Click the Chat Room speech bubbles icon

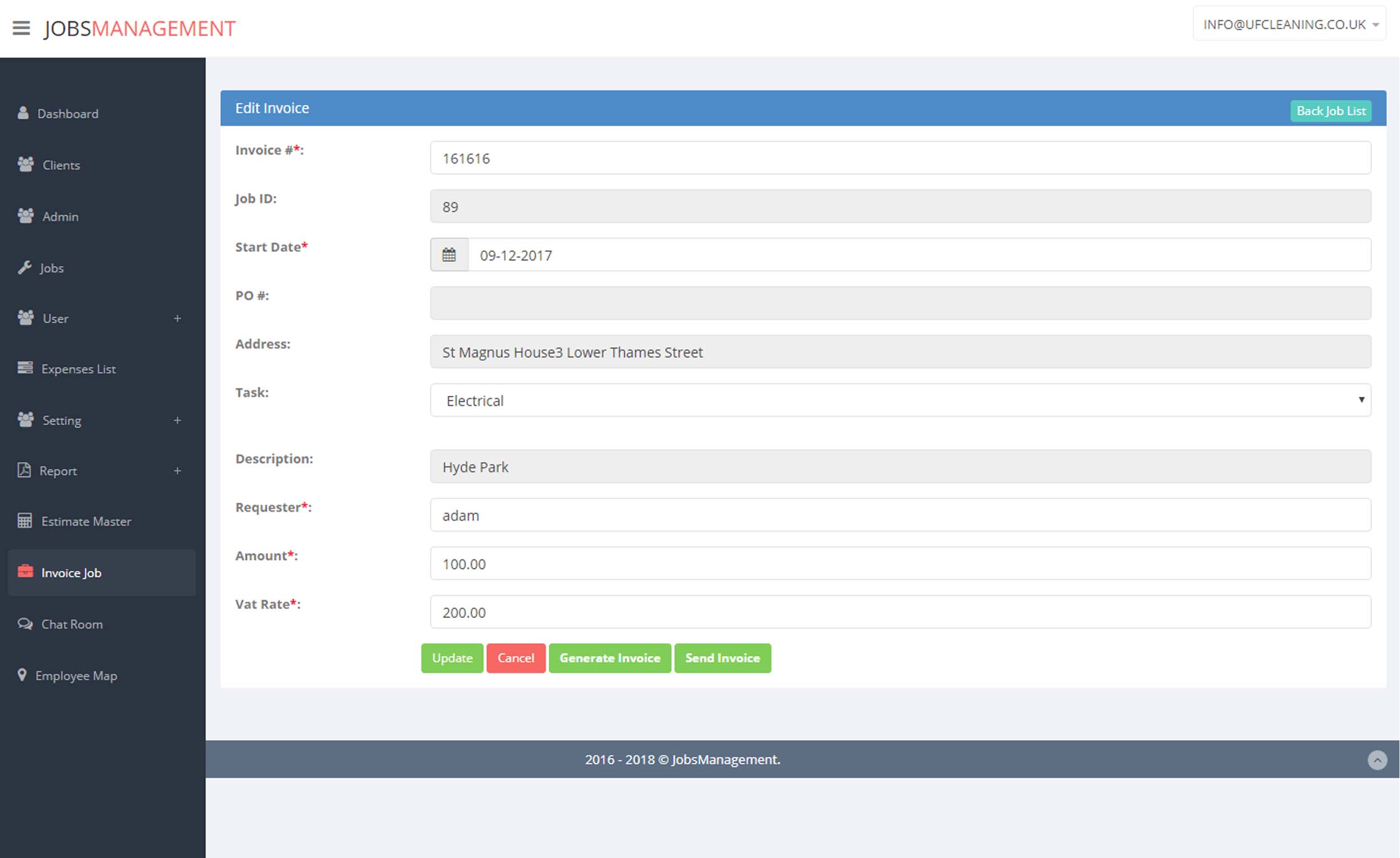point(25,624)
